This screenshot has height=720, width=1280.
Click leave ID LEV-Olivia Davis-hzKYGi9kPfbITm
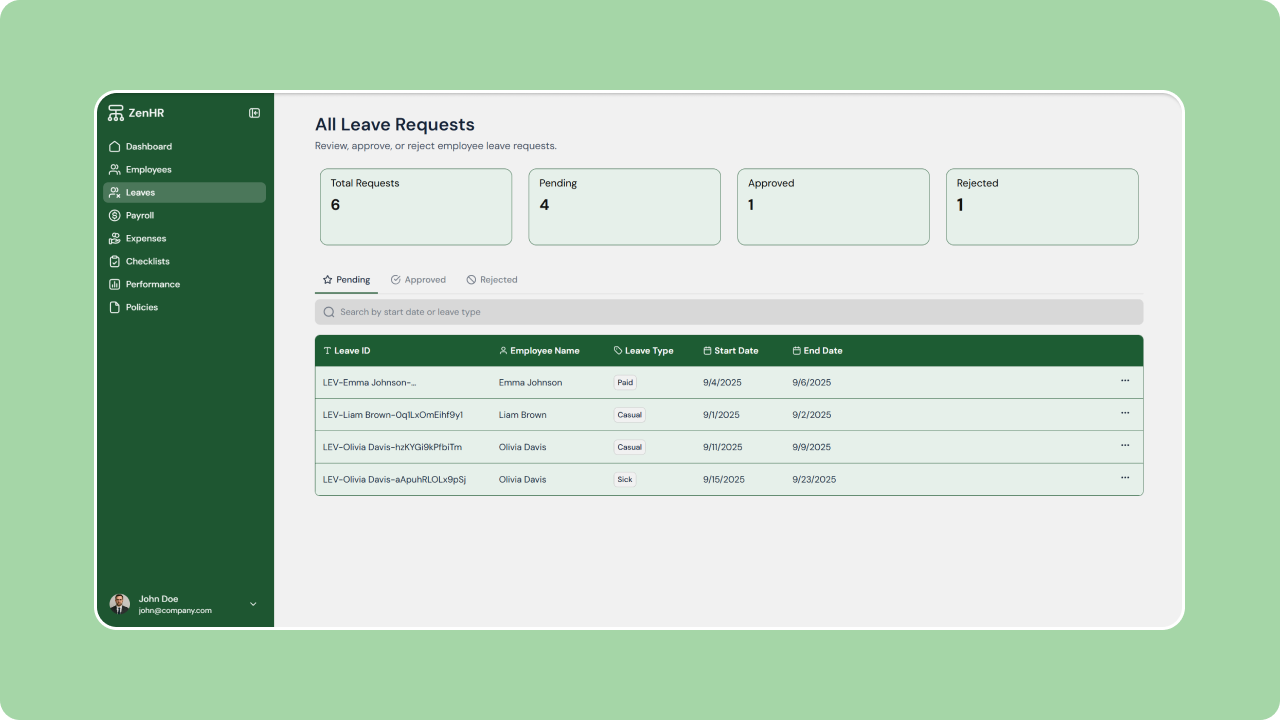click(x=393, y=447)
